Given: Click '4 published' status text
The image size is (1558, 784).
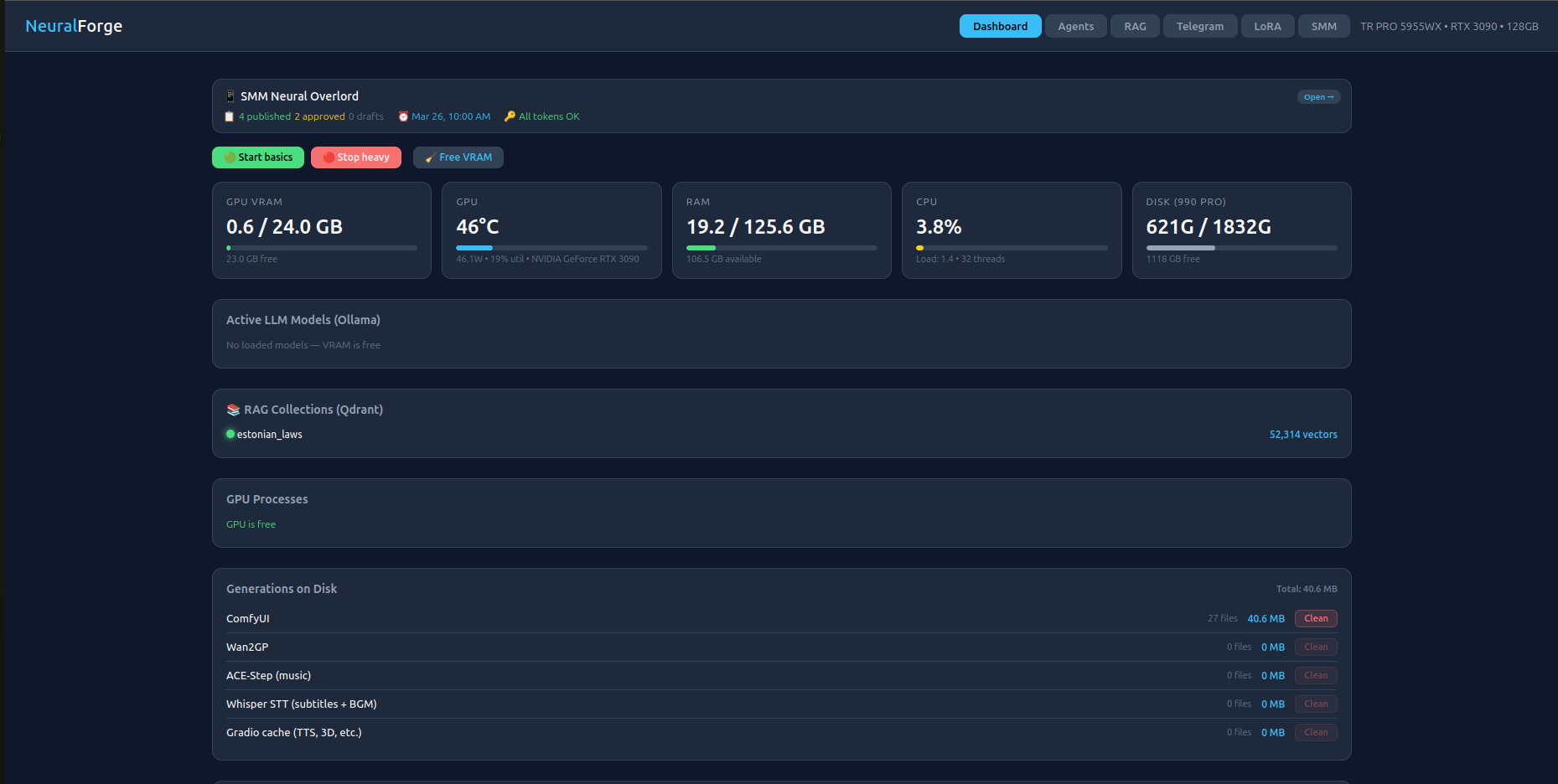Looking at the screenshot, I should (265, 116).
